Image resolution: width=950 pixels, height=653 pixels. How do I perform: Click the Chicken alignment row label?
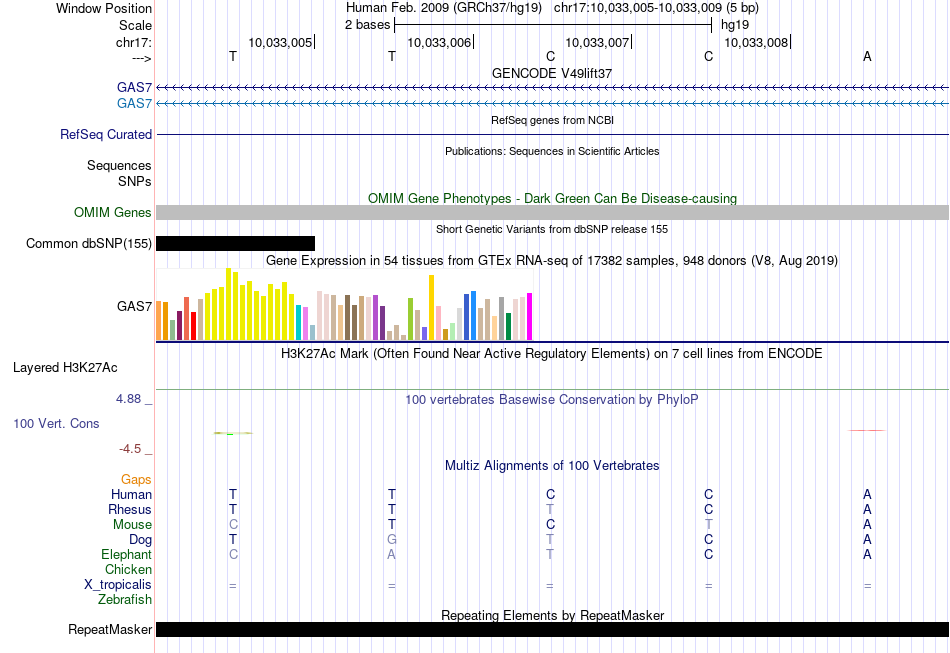click(128, 569)
